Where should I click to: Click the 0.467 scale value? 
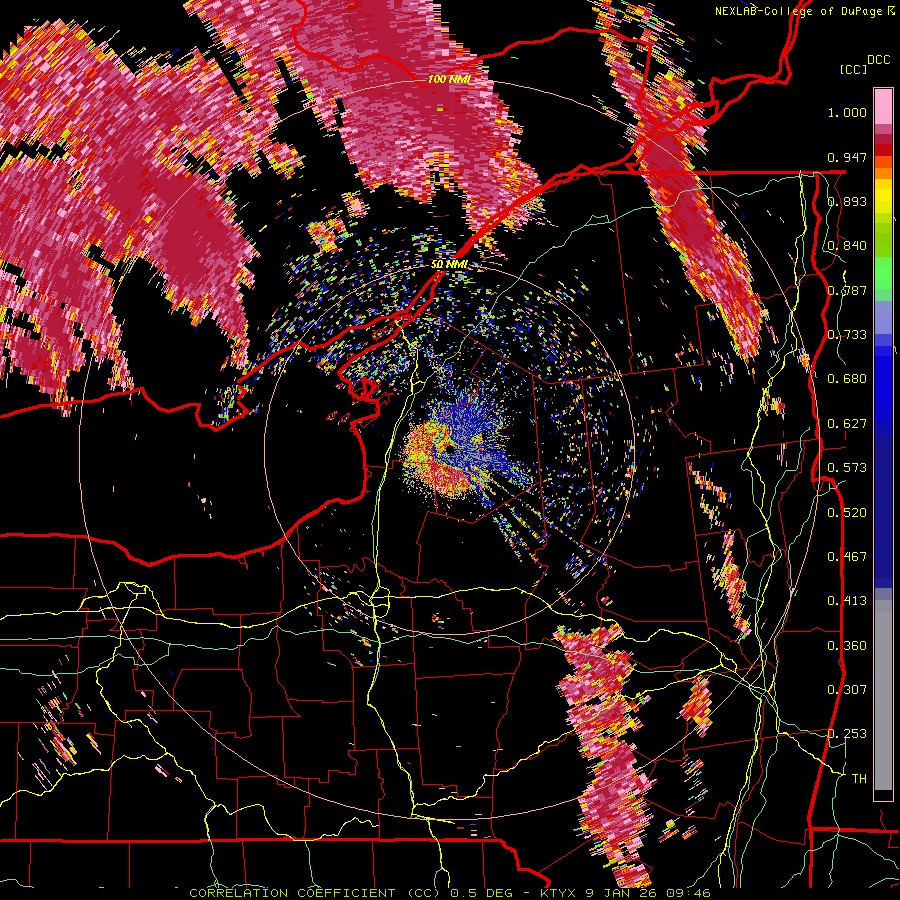[847, 557]
